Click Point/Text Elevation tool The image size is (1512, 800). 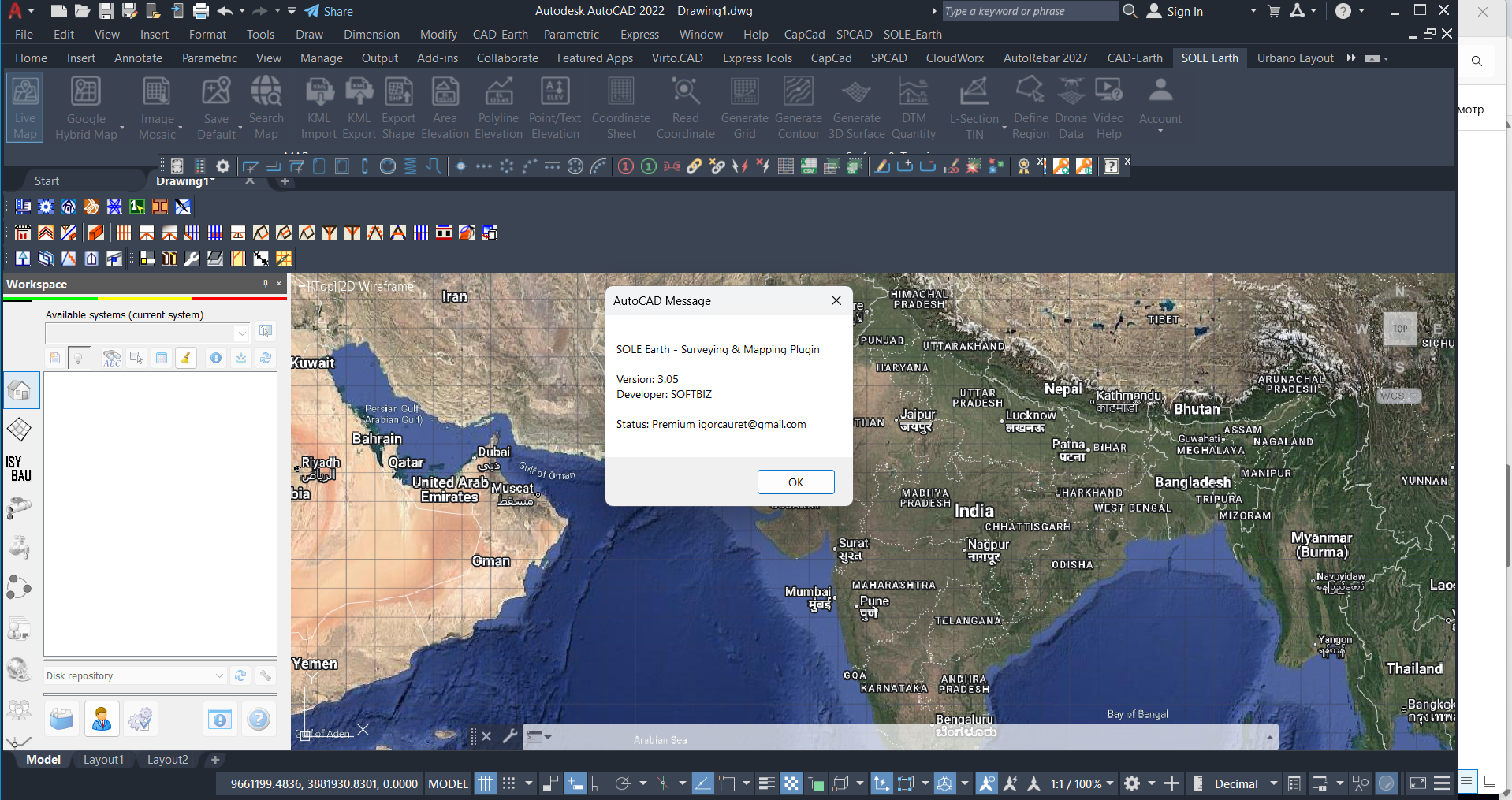tap(555, 108)
